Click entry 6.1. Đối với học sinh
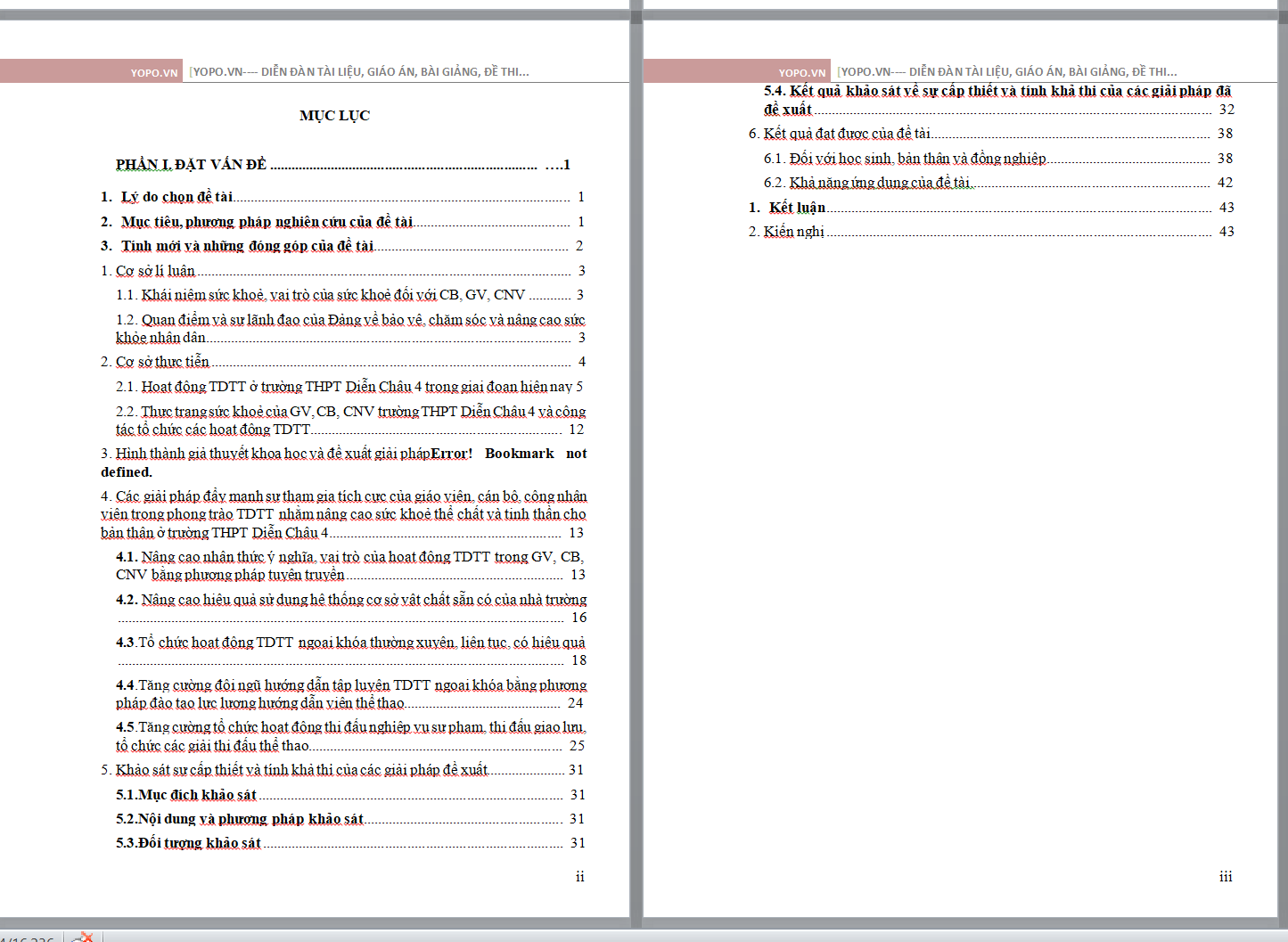1288x942 pixels. (998, 159)
